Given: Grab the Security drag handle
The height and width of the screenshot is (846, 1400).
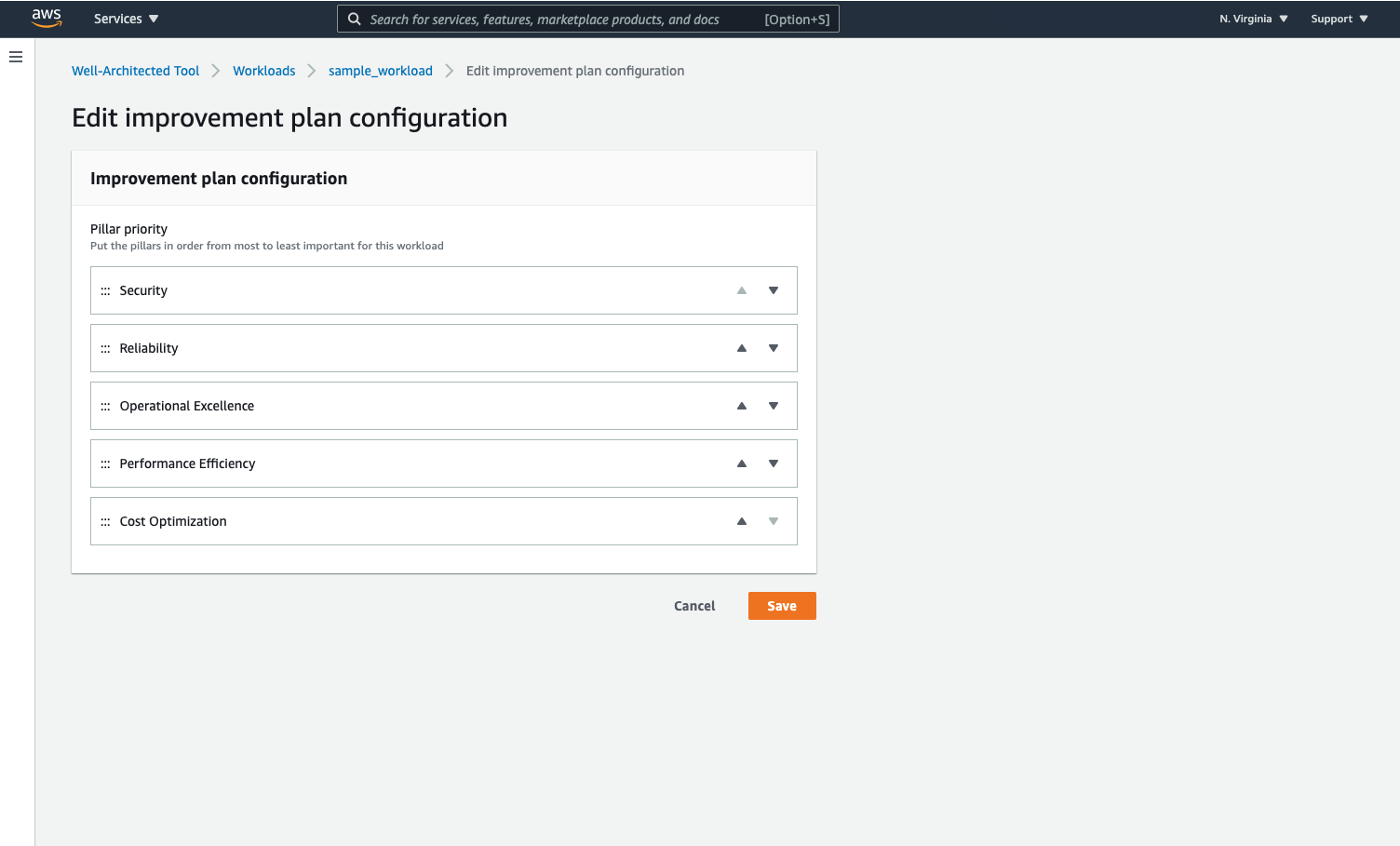Looking at the screenshot, I should click(105, 291).
